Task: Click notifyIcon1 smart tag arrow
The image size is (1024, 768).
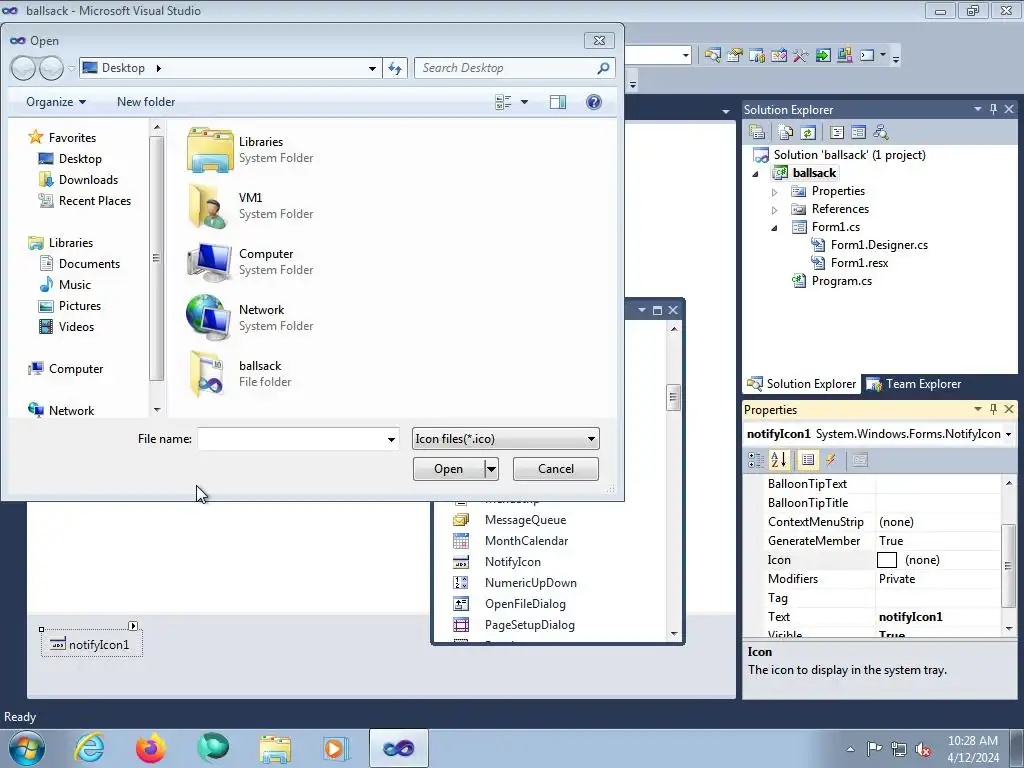Action: (x=133, y=626)
